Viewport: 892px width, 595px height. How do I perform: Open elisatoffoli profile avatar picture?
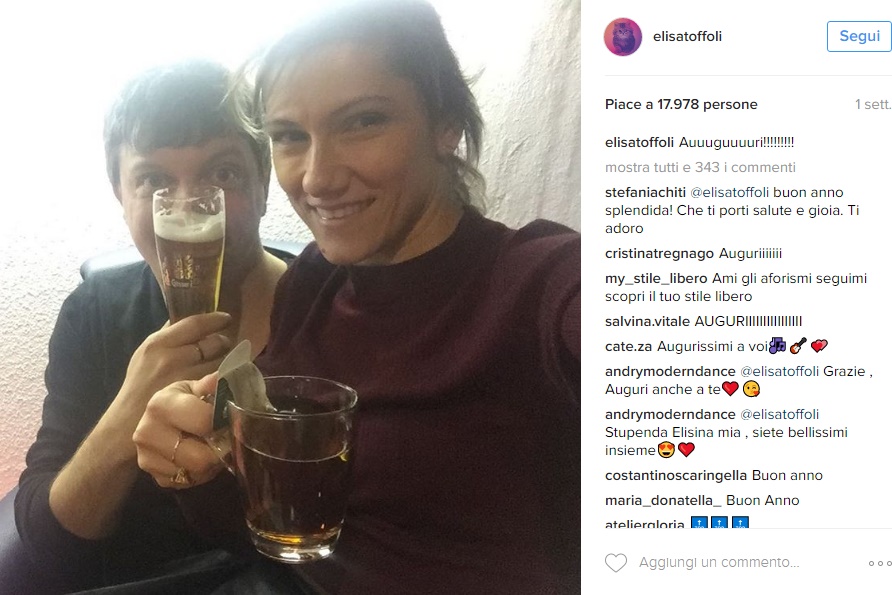coord(623,36)
